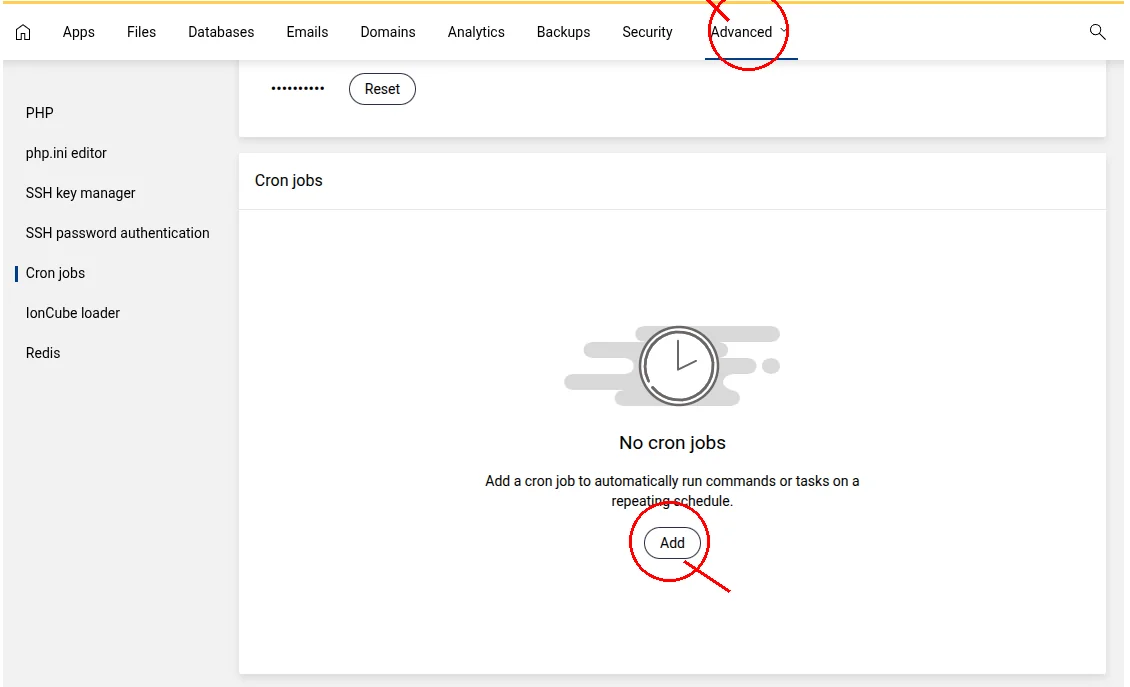Go to the Security section

[x=647, y=32]
